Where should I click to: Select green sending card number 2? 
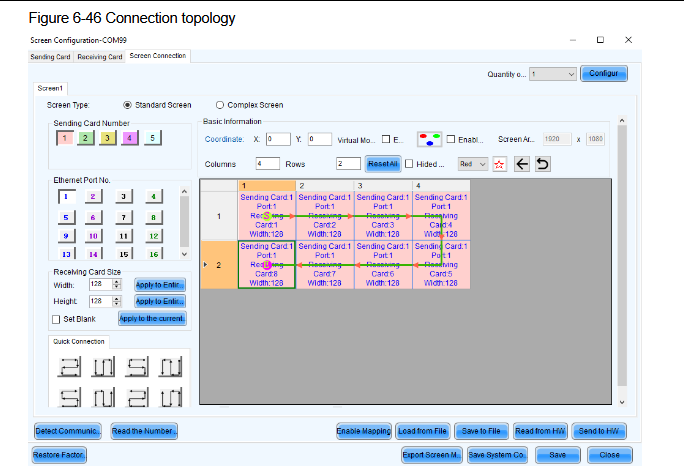(86, 138)
